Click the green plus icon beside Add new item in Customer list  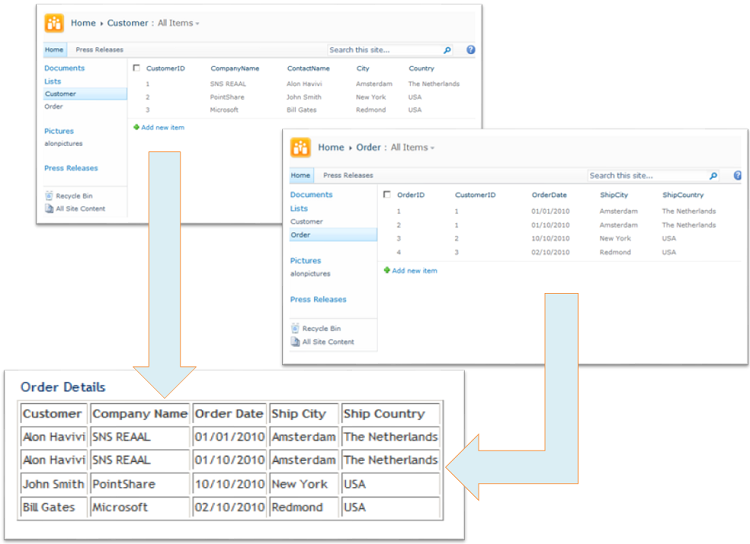click(x=136, y=127)
